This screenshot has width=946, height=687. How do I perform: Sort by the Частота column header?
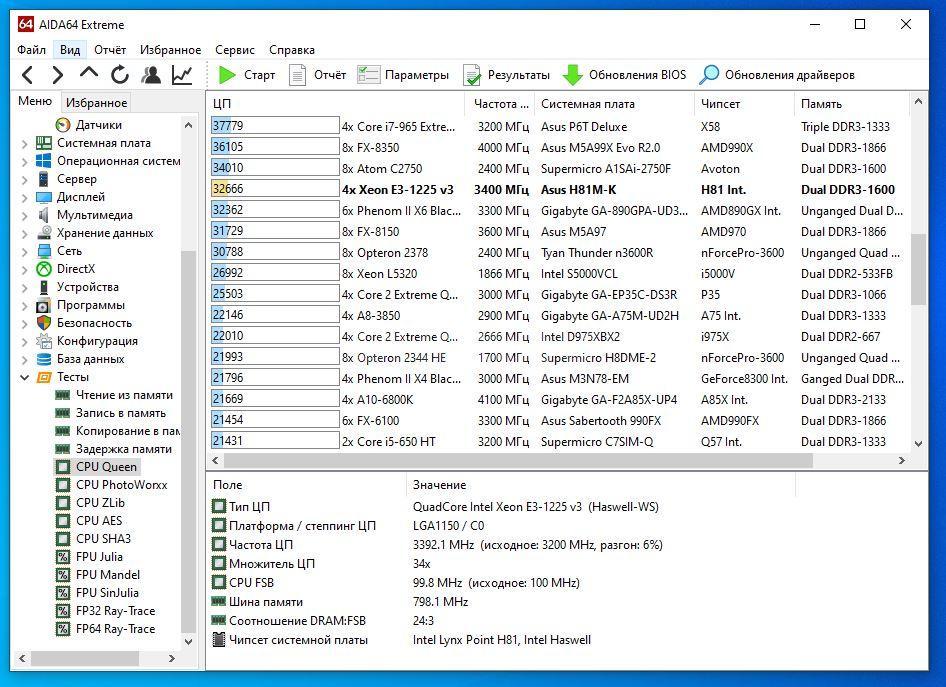[500, 104]
